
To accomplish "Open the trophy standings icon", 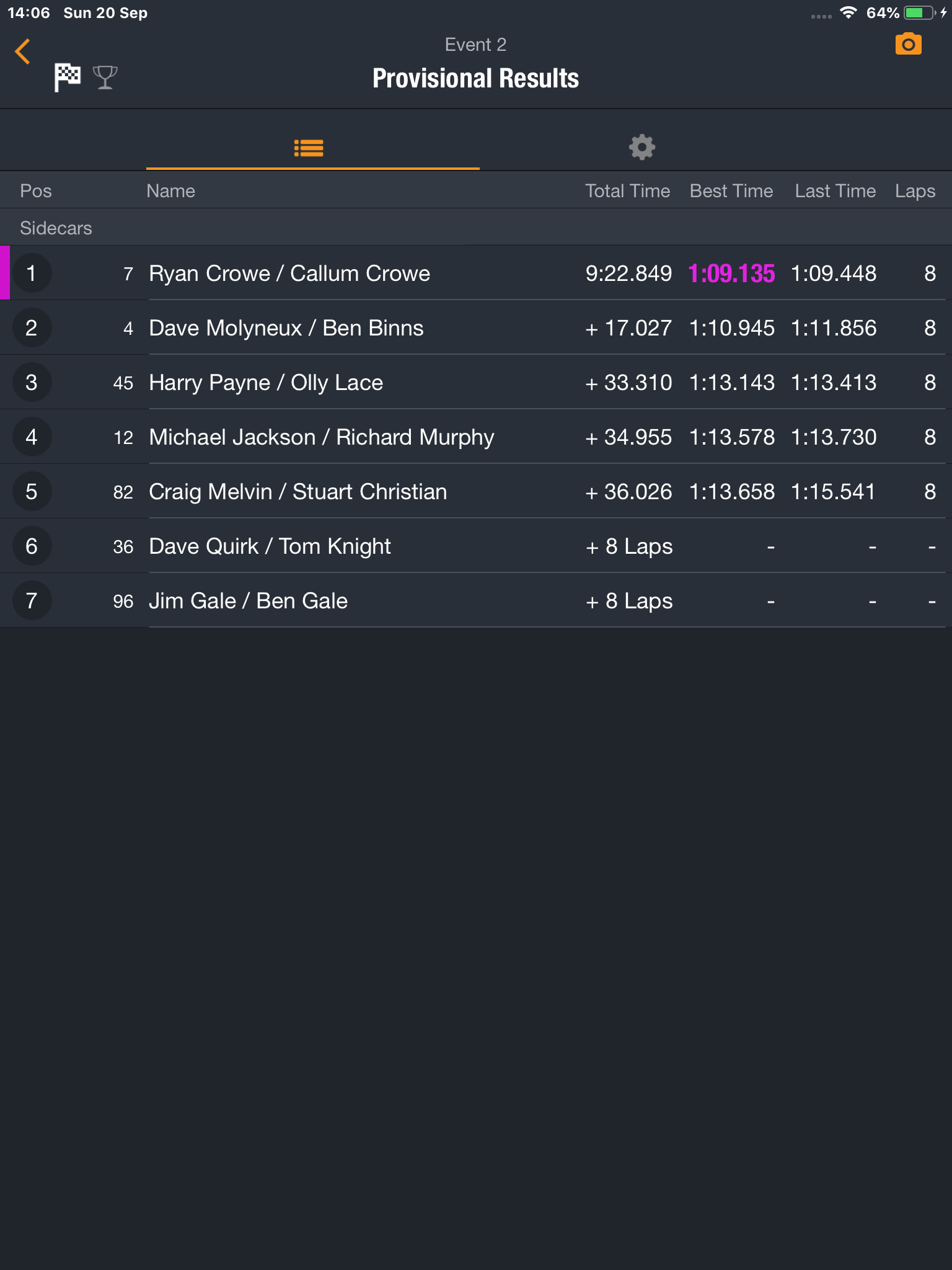I will coord(105,78).
